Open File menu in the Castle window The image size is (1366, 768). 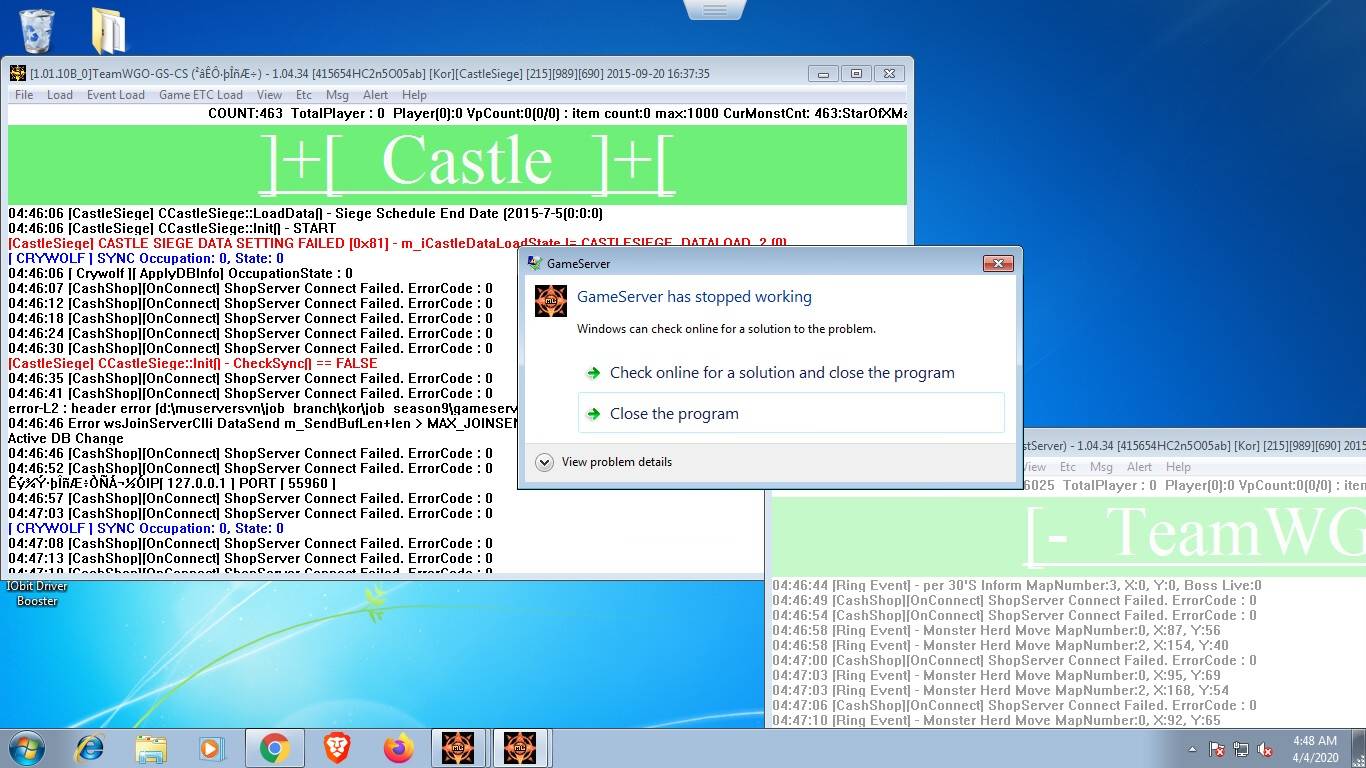pyautogui.click(x=24, y=95)
